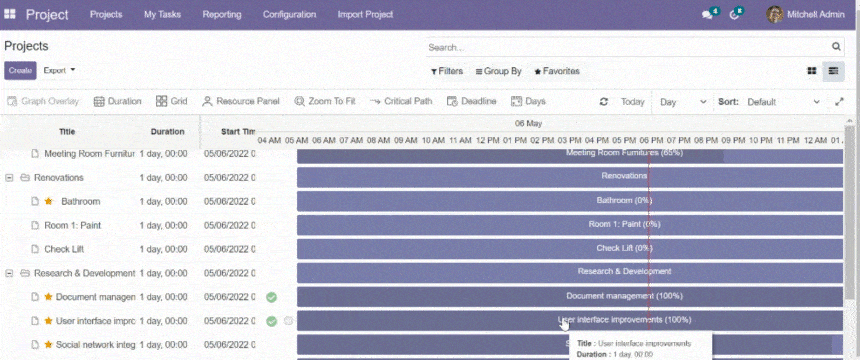Open the Reporting menu
This screenshot has width=860, height=360.
[x=222, y=15]
